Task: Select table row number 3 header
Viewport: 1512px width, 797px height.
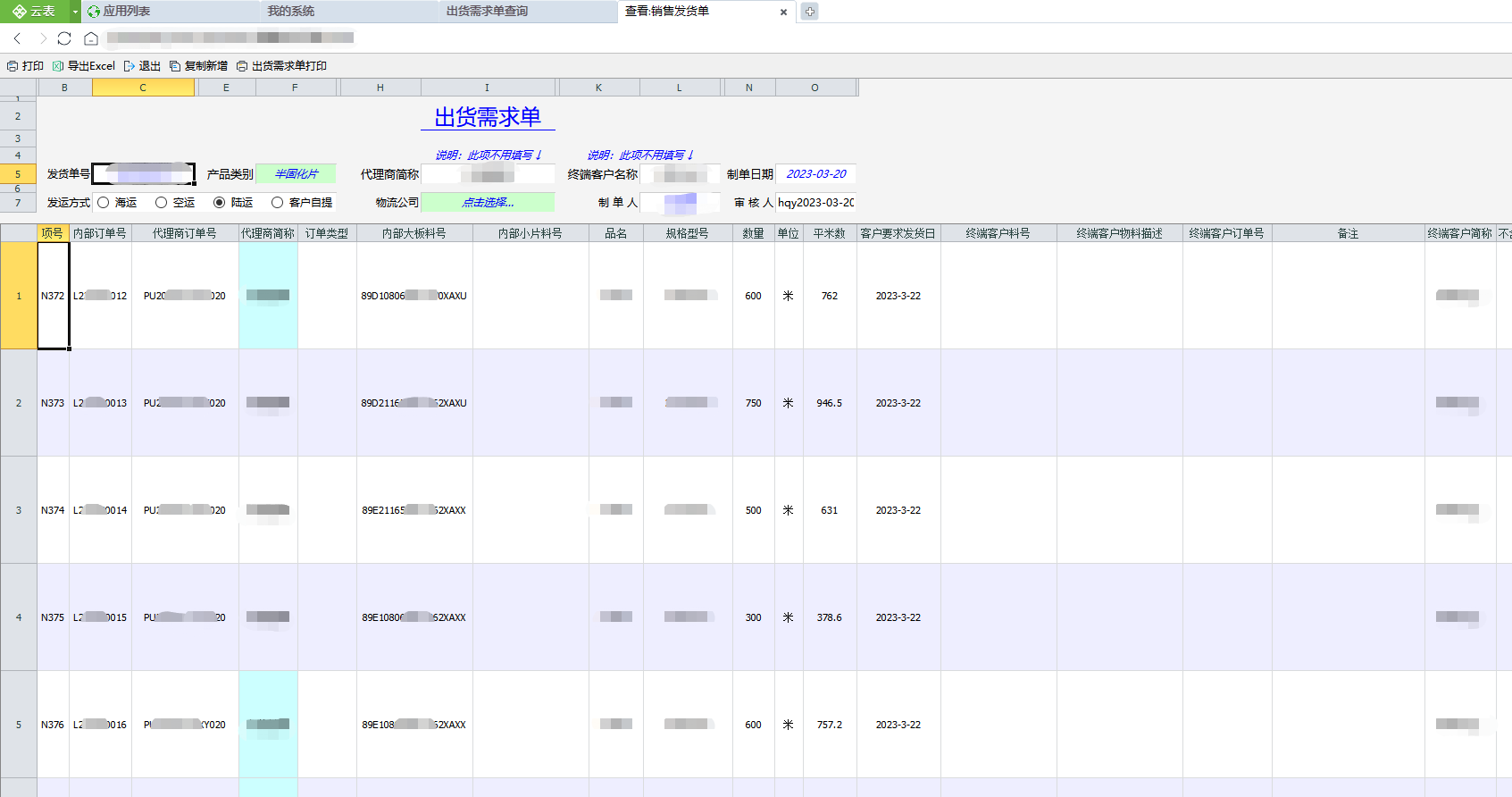Action: [18, 510]
